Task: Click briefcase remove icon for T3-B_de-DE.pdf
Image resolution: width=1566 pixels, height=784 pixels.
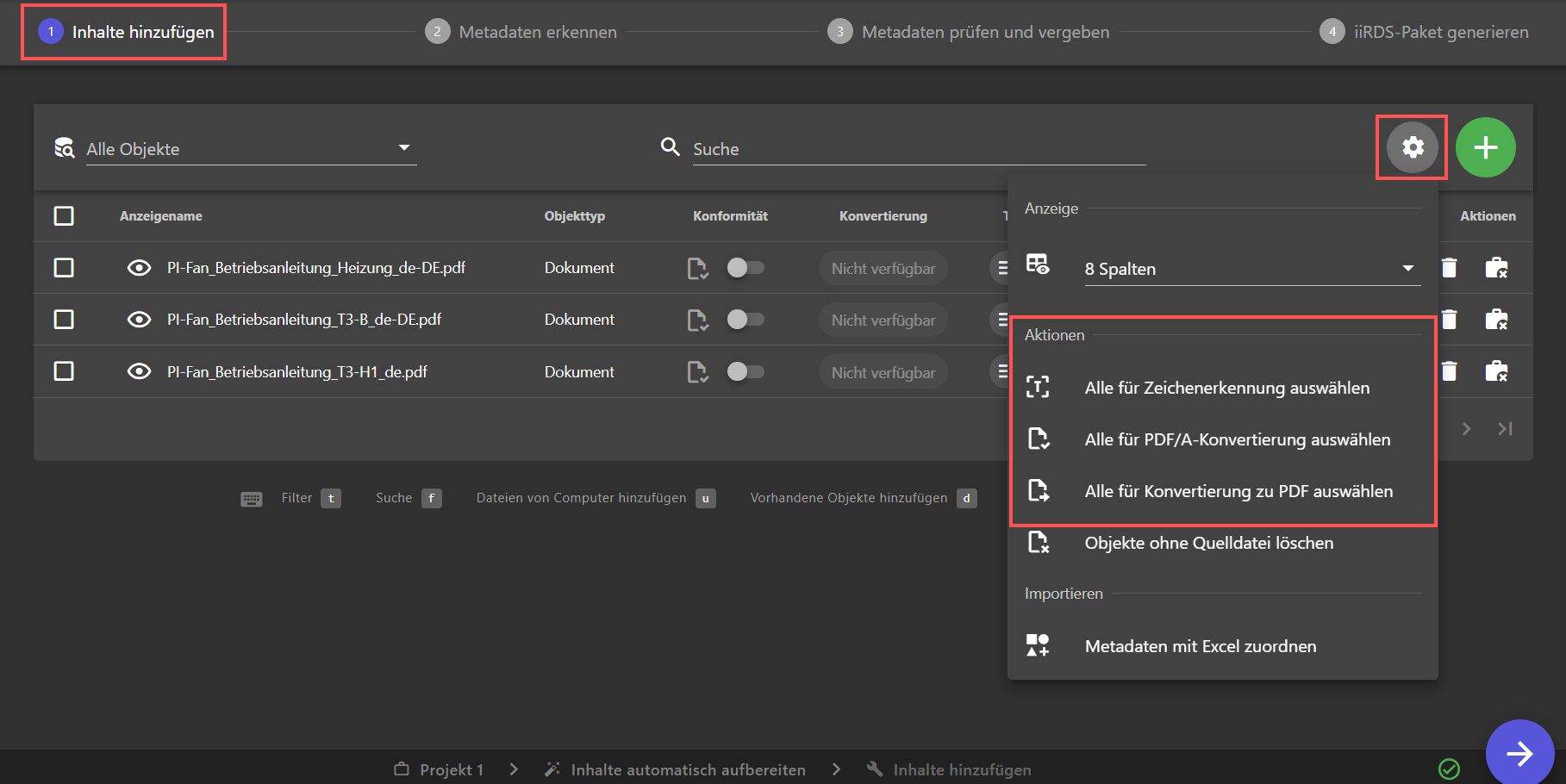Action: coord(1496,320)
